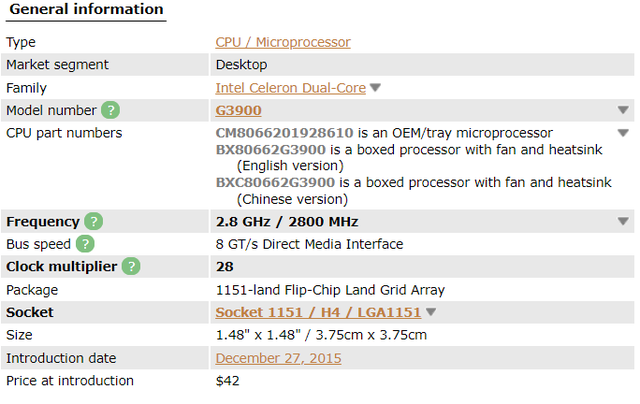640x404 pixels.
Task: Open the Bus speed help icon
Action: (86, 244)
